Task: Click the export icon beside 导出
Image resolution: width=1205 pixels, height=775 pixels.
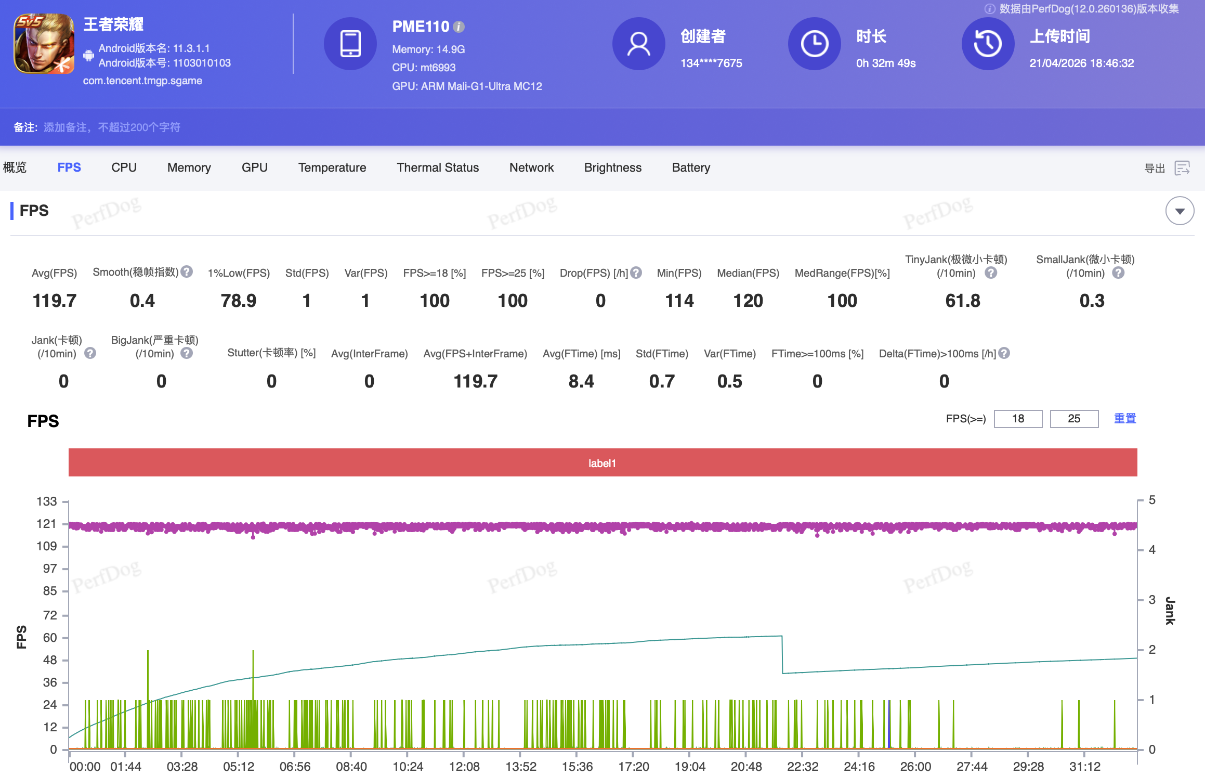Action: [x=1182, y=168]
